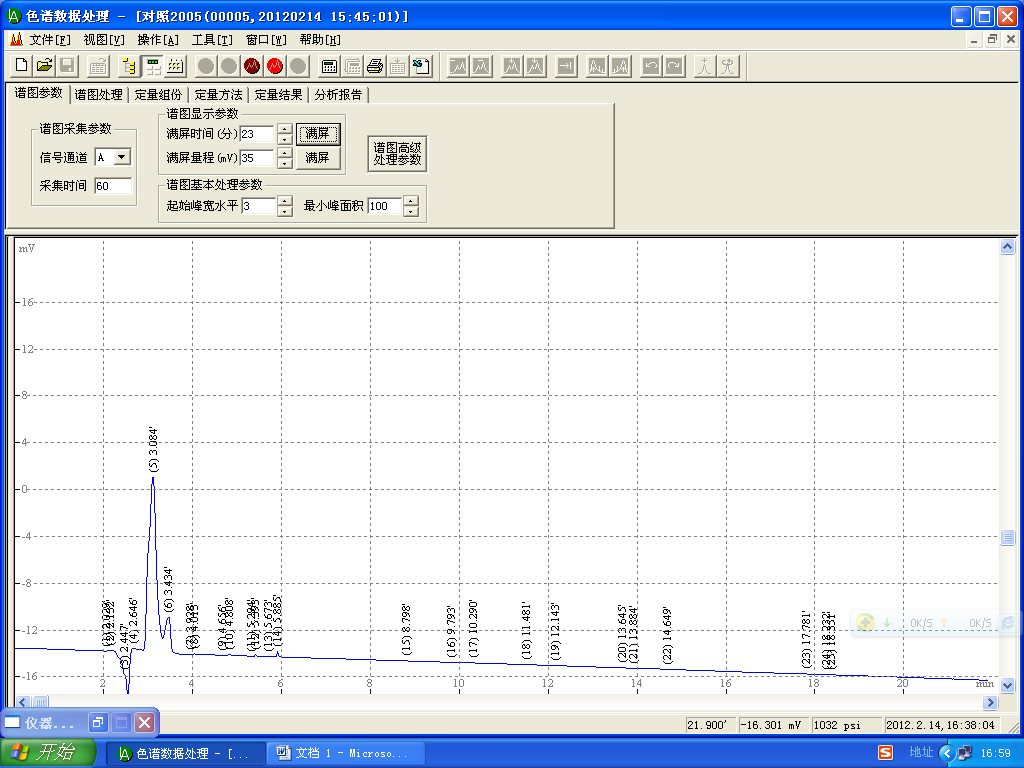Switch to 定量组份 tab

158,95
